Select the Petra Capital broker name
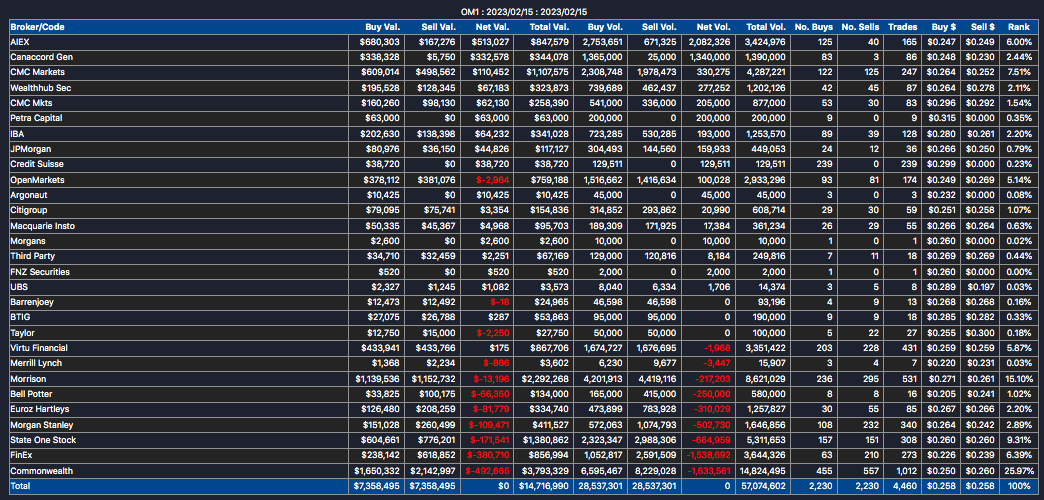 pyautogui.click(x=36, y=118)
